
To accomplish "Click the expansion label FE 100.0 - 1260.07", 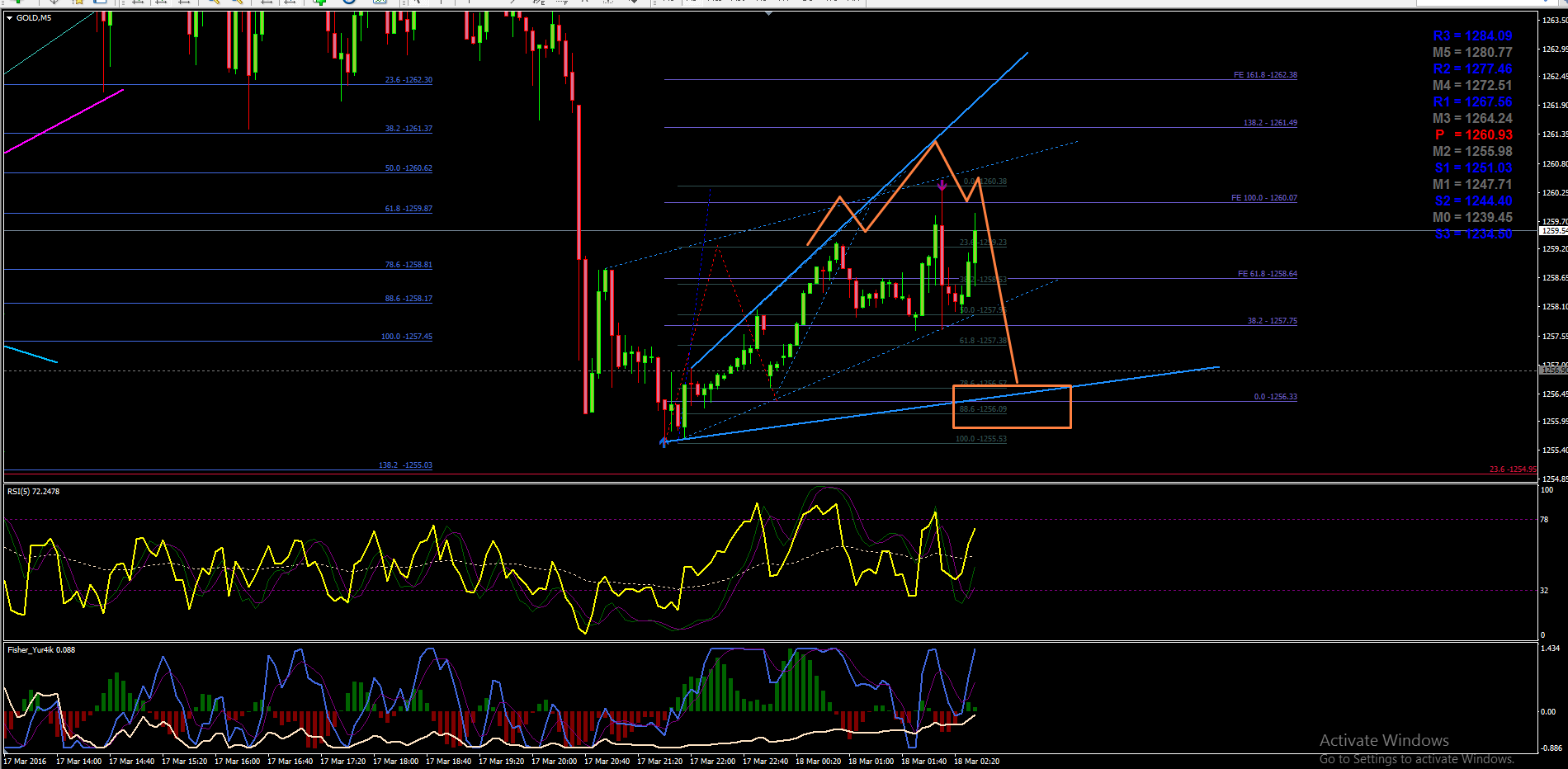I will pos(1264,198).
